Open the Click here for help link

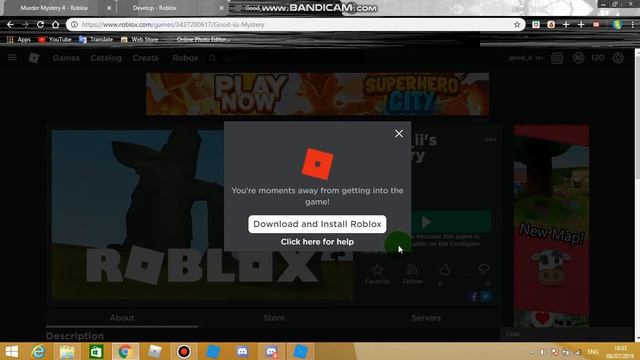click(317, 242)
